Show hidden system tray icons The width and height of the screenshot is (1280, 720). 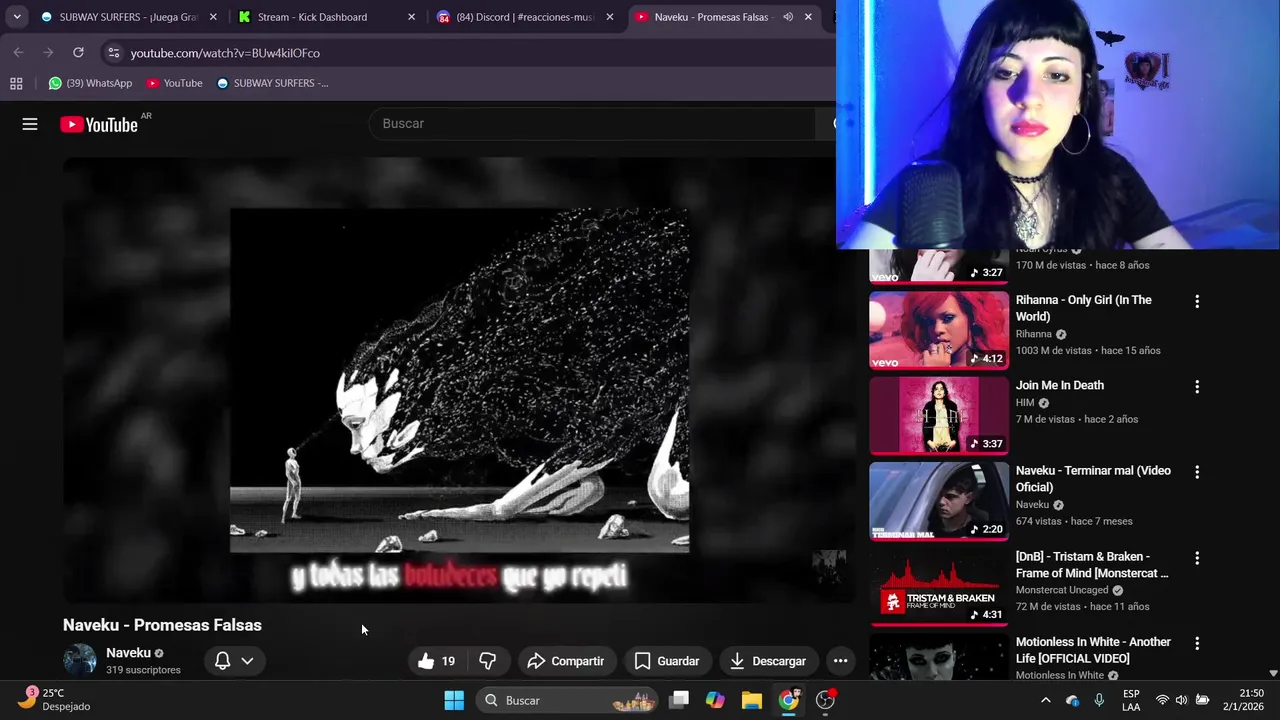point(1045,700)
